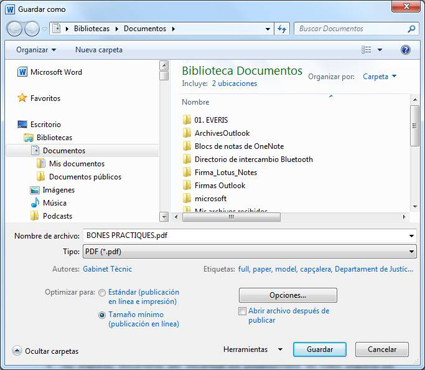425x370 pixels.
Task: Click file list scroll down arrow
Action: pyautogui.click(x=415, y=206)
